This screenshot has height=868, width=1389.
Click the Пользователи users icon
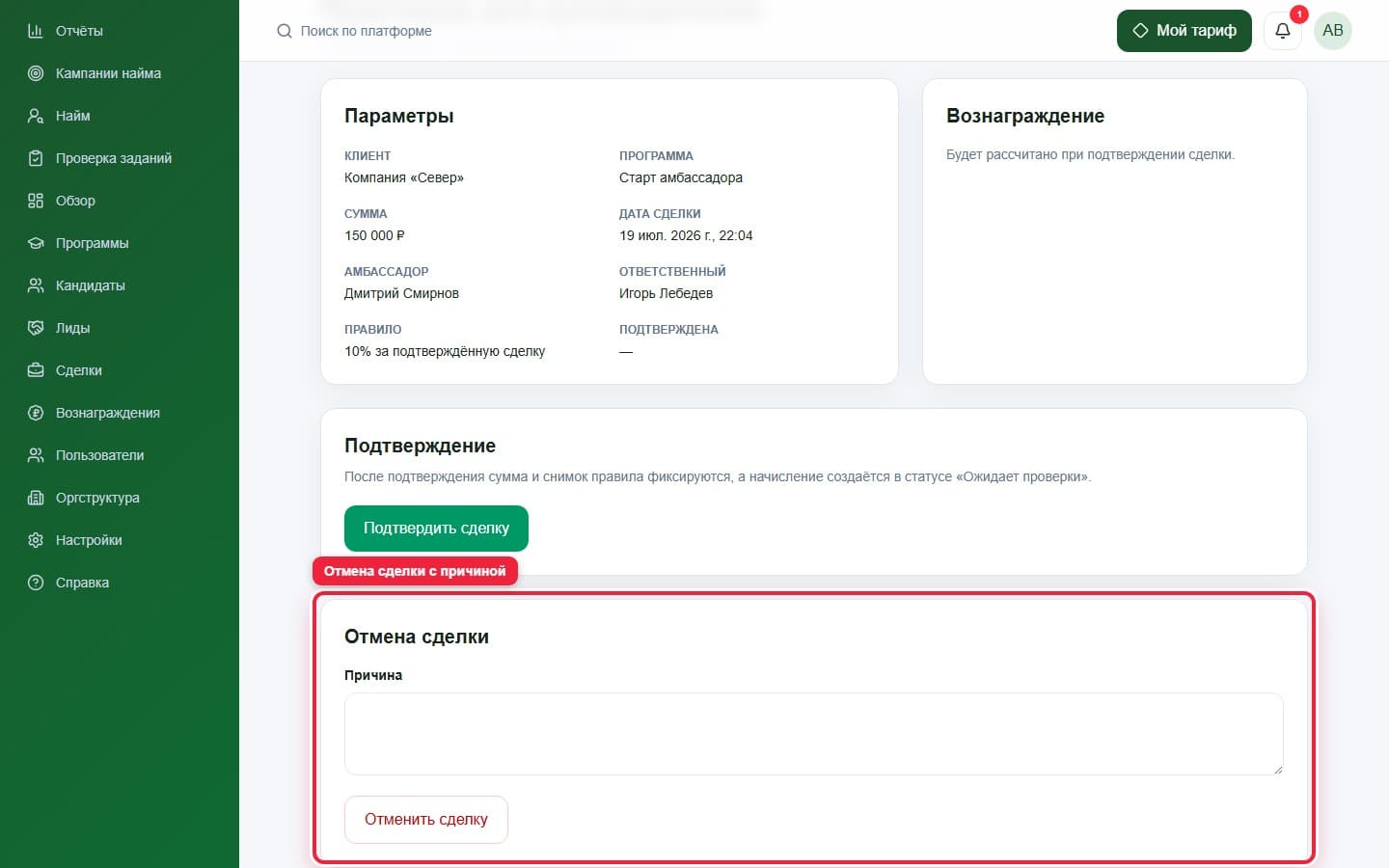[x=36, y=455]
